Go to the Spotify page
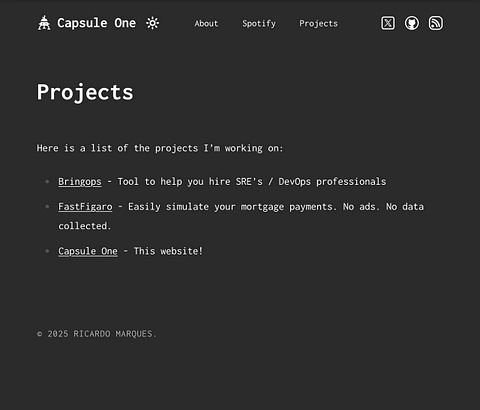Viewport: 480px width, 410px height. [259, 24]
